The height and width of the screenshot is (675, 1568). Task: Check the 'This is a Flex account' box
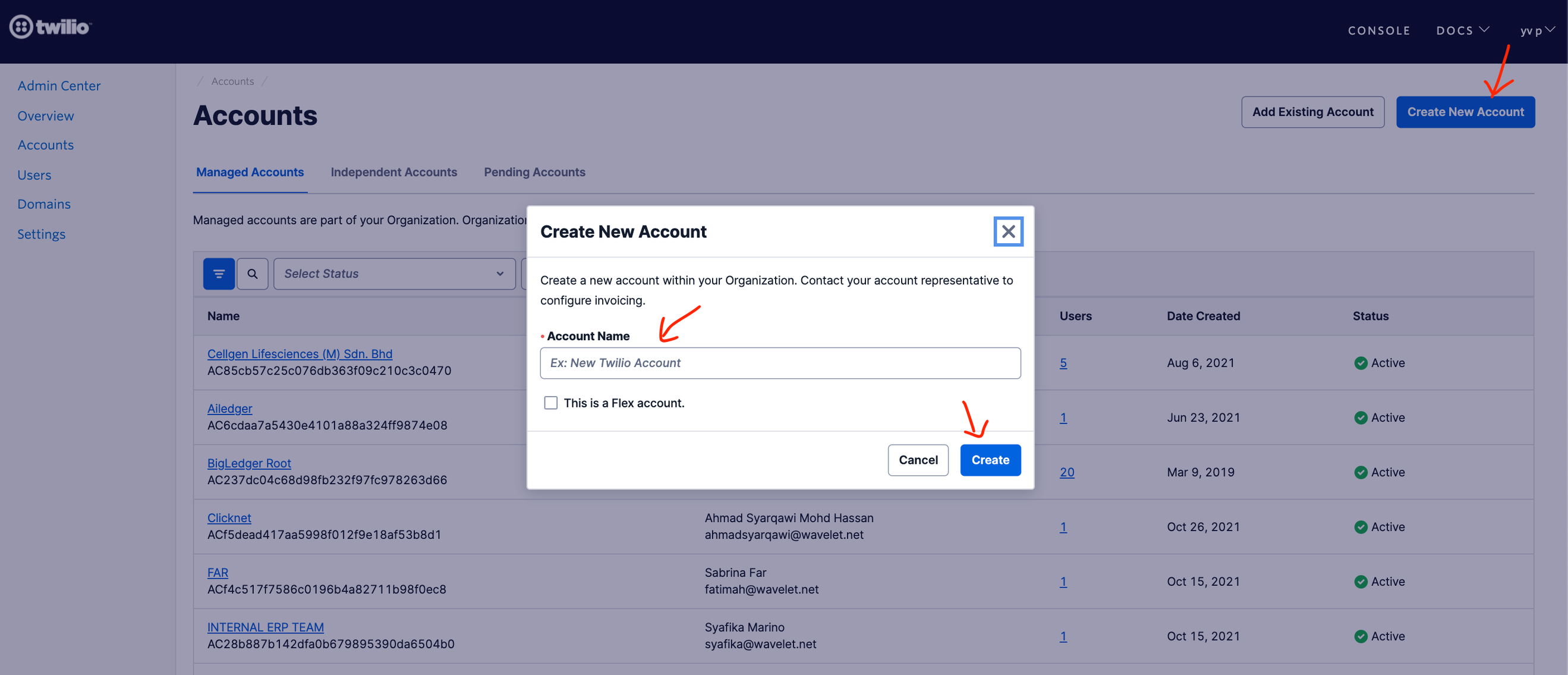coord(550,403)
